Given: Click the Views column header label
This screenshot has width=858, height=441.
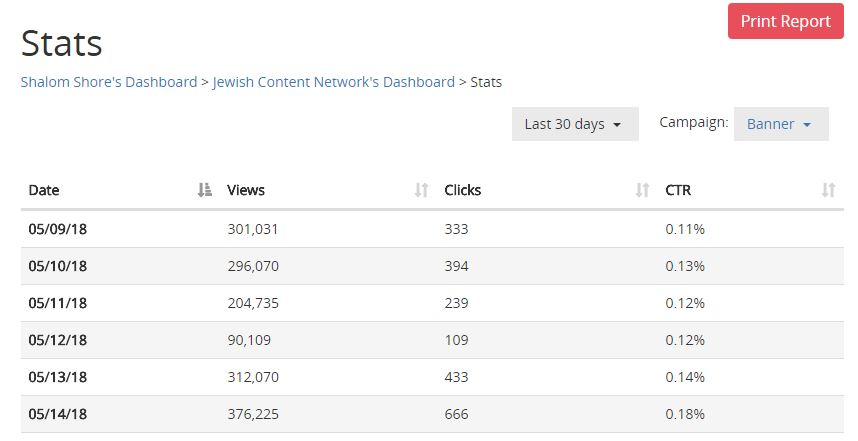Looking at the screenshot, I should [246, 190].
